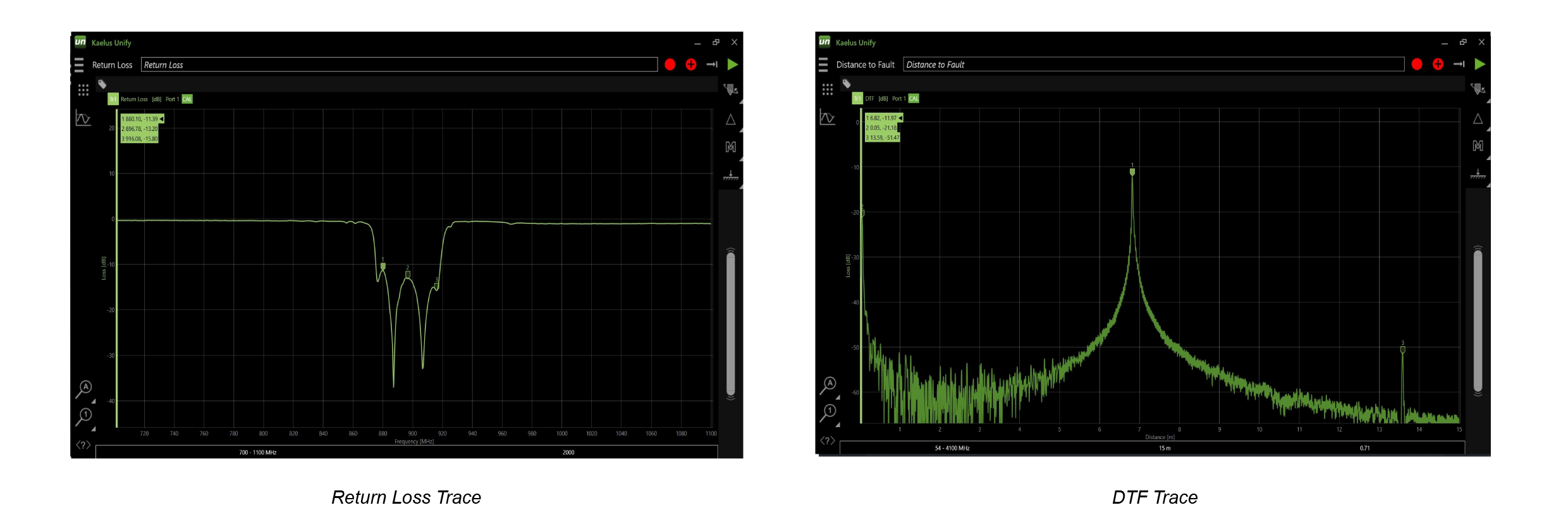Click the DTF trace label

(x=869, y=99)
